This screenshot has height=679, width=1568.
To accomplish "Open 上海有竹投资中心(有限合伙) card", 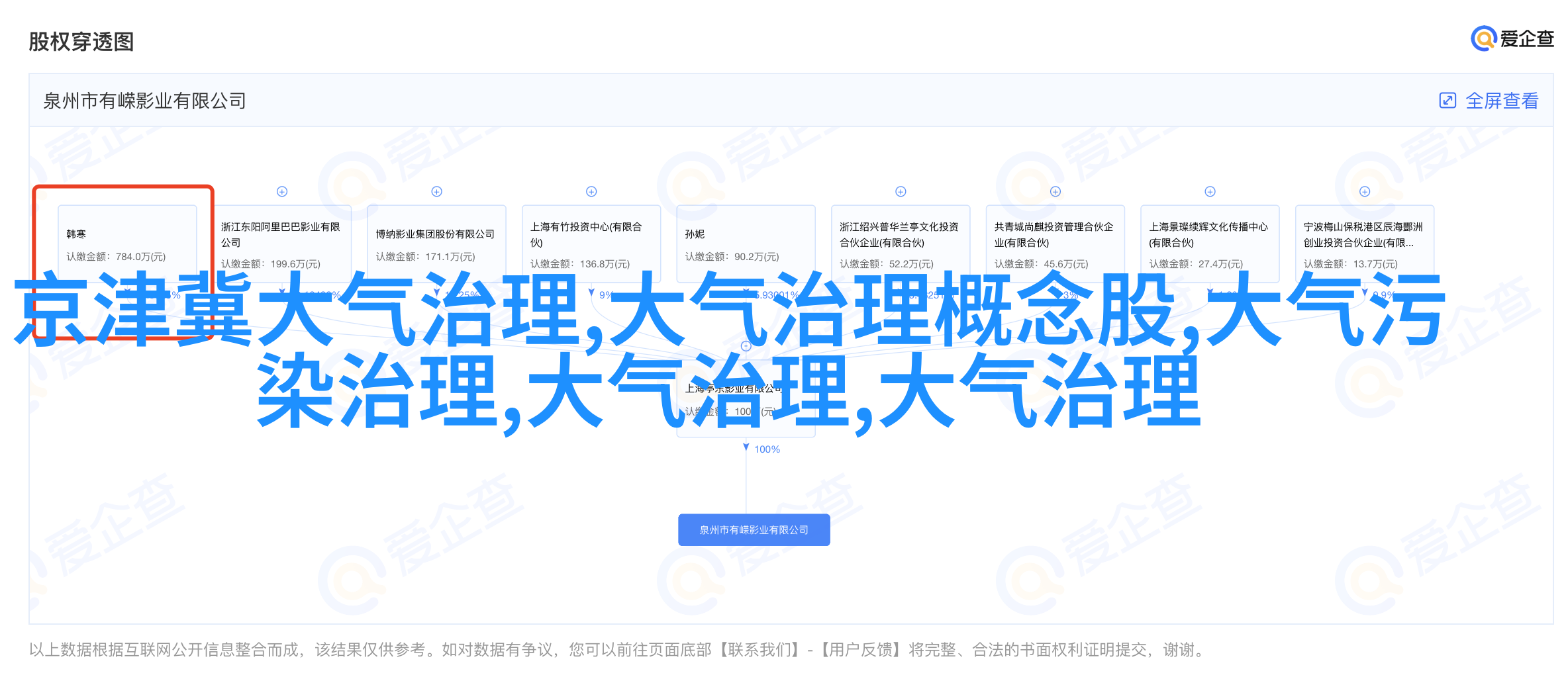I will tap(591, 244).
